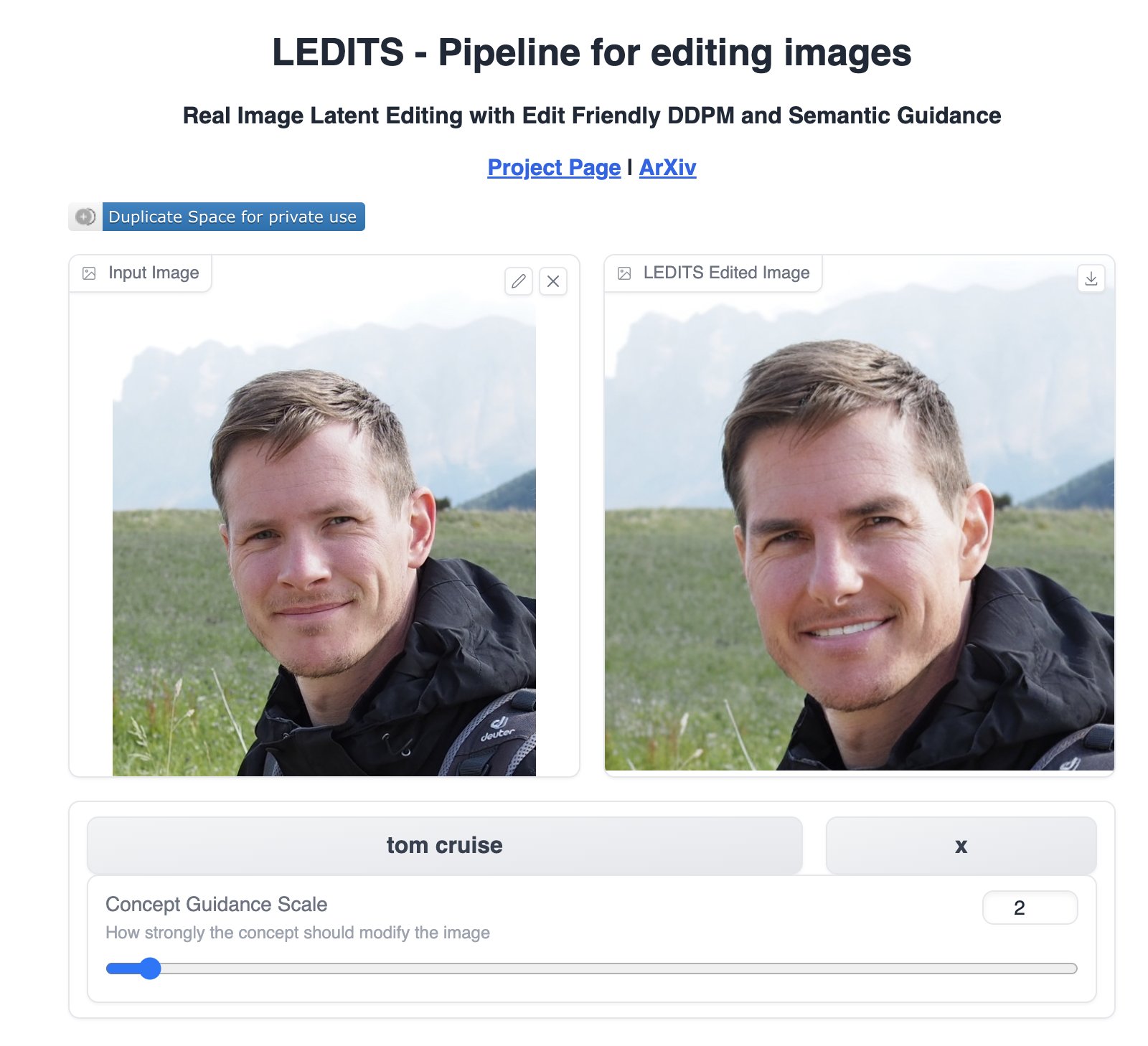1148x1046 pixels.
Task: Click the Concept Guidance Scale number field
Action: [x=1030, y=908]
